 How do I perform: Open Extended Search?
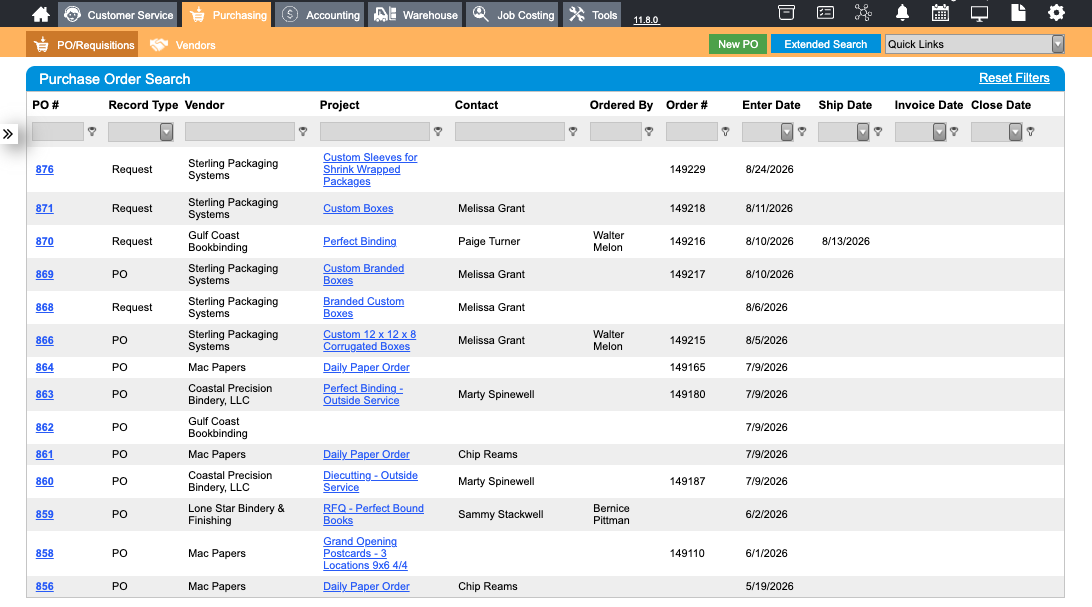pyautogui.click(x=825, y=44)
